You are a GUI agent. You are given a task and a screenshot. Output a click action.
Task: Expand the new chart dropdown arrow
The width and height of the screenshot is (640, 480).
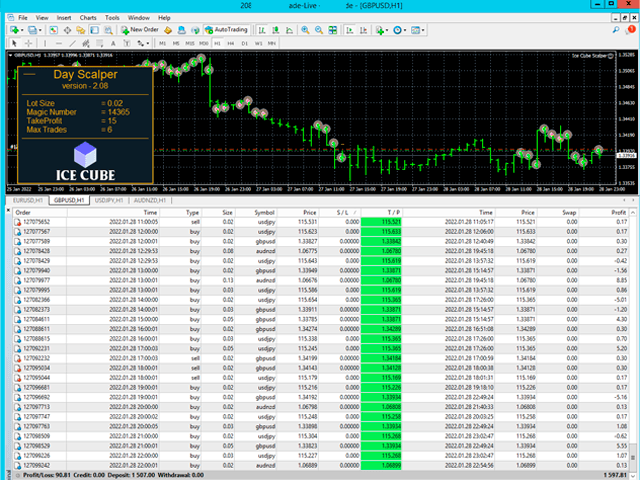click(x=22, y=30)
